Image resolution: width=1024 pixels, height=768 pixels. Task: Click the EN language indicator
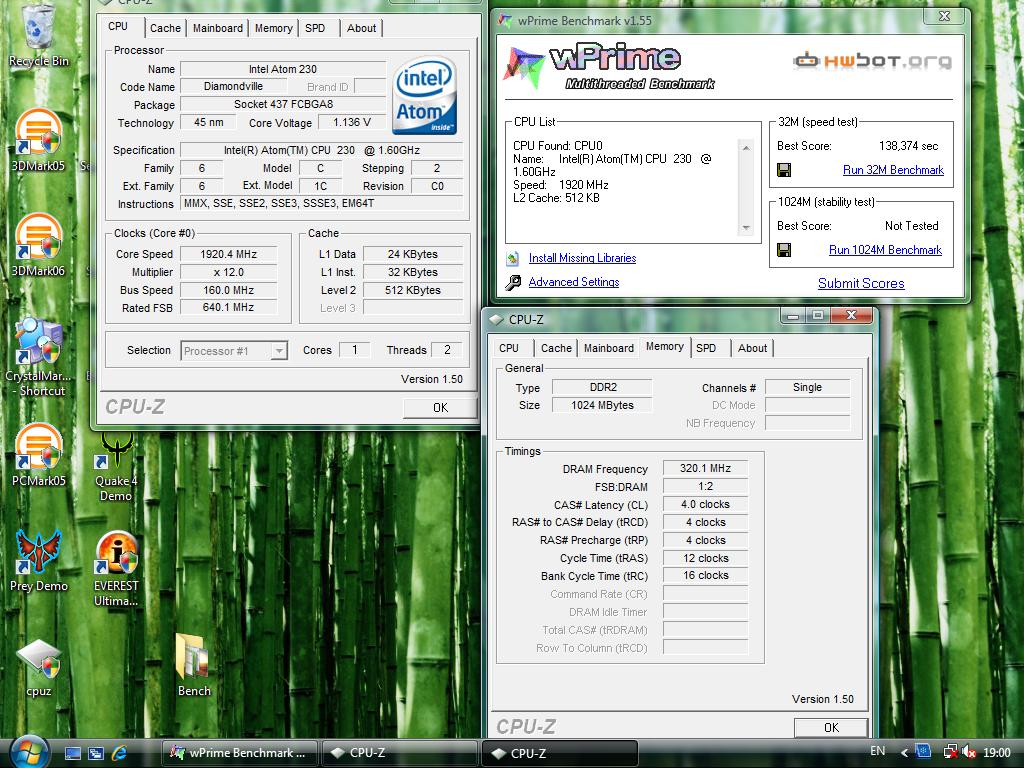pyautogui.click(x=878, y=751)
